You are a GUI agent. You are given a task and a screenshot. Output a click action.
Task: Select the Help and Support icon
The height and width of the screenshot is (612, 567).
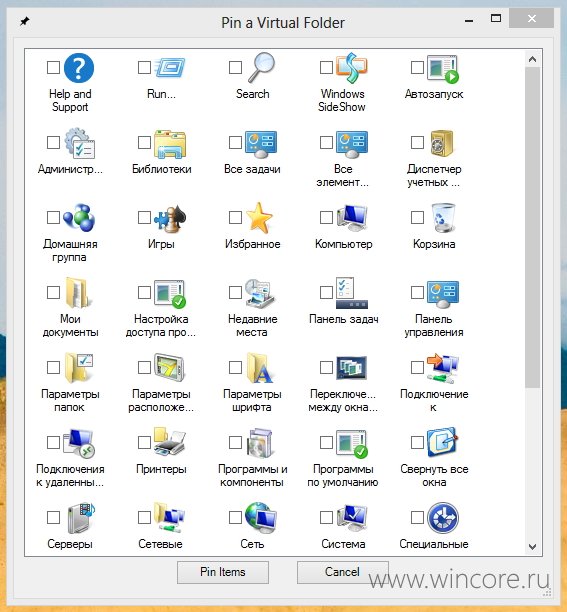click(x=79, y=68)
